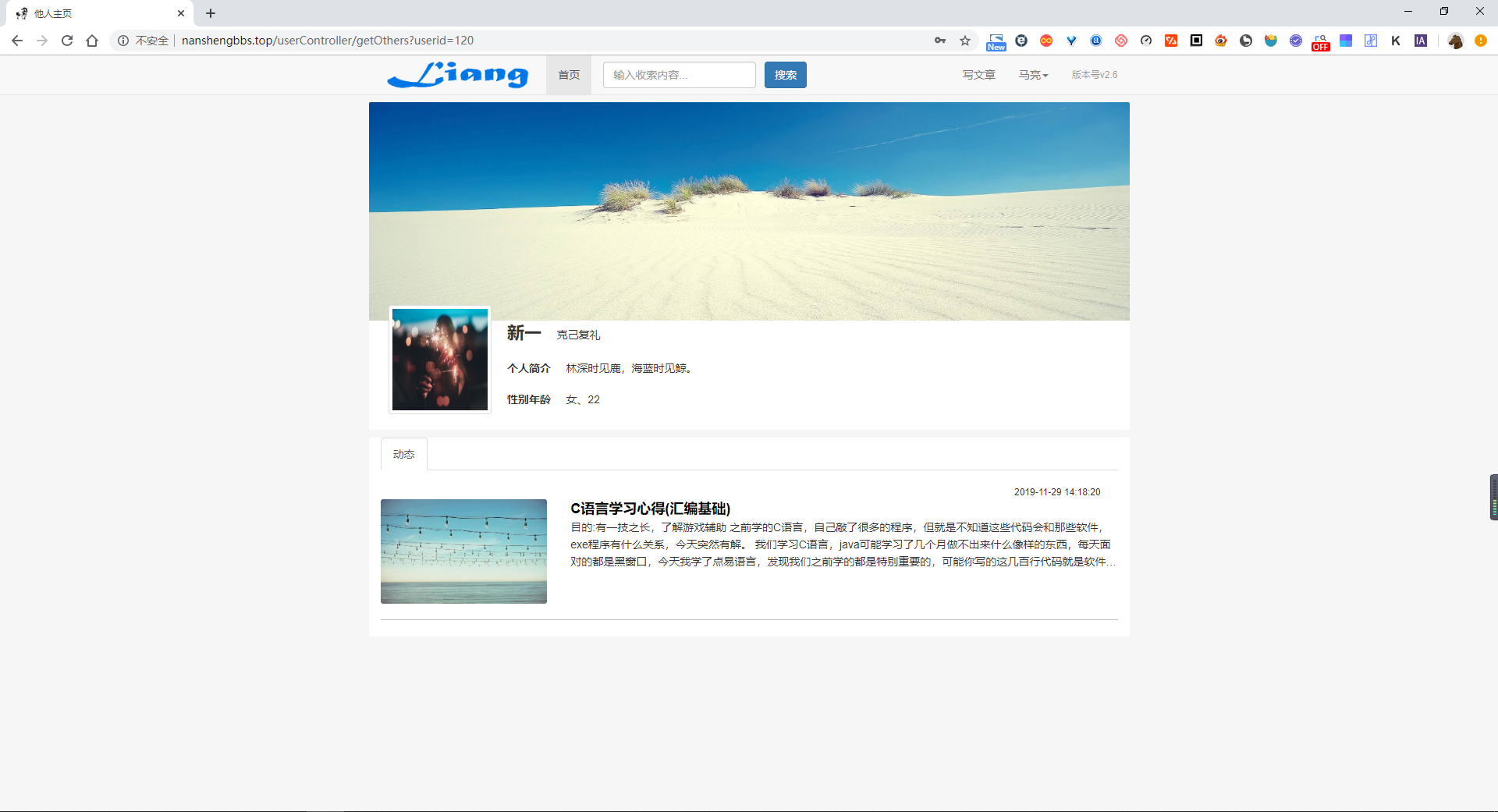The width and height of the screenshot is (1498, 812).
Task: Click the browser forward arrow
Action: pos(42,41)
